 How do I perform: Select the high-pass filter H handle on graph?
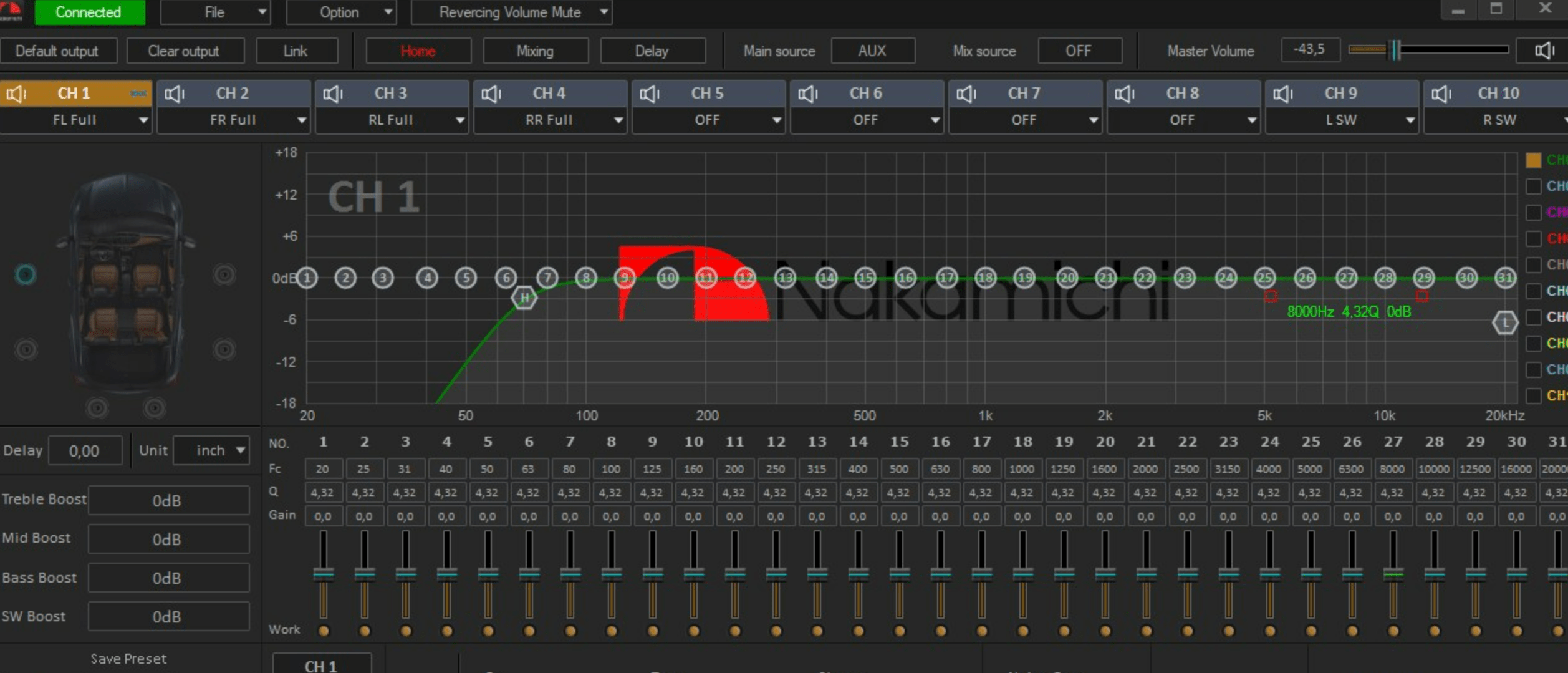pos(524,298)
